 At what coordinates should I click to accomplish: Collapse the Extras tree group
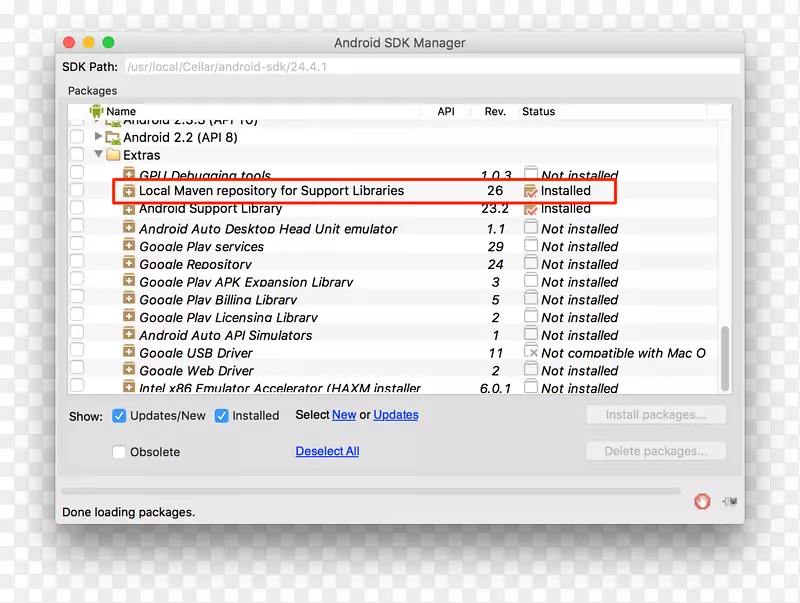(x=98, y=155)
